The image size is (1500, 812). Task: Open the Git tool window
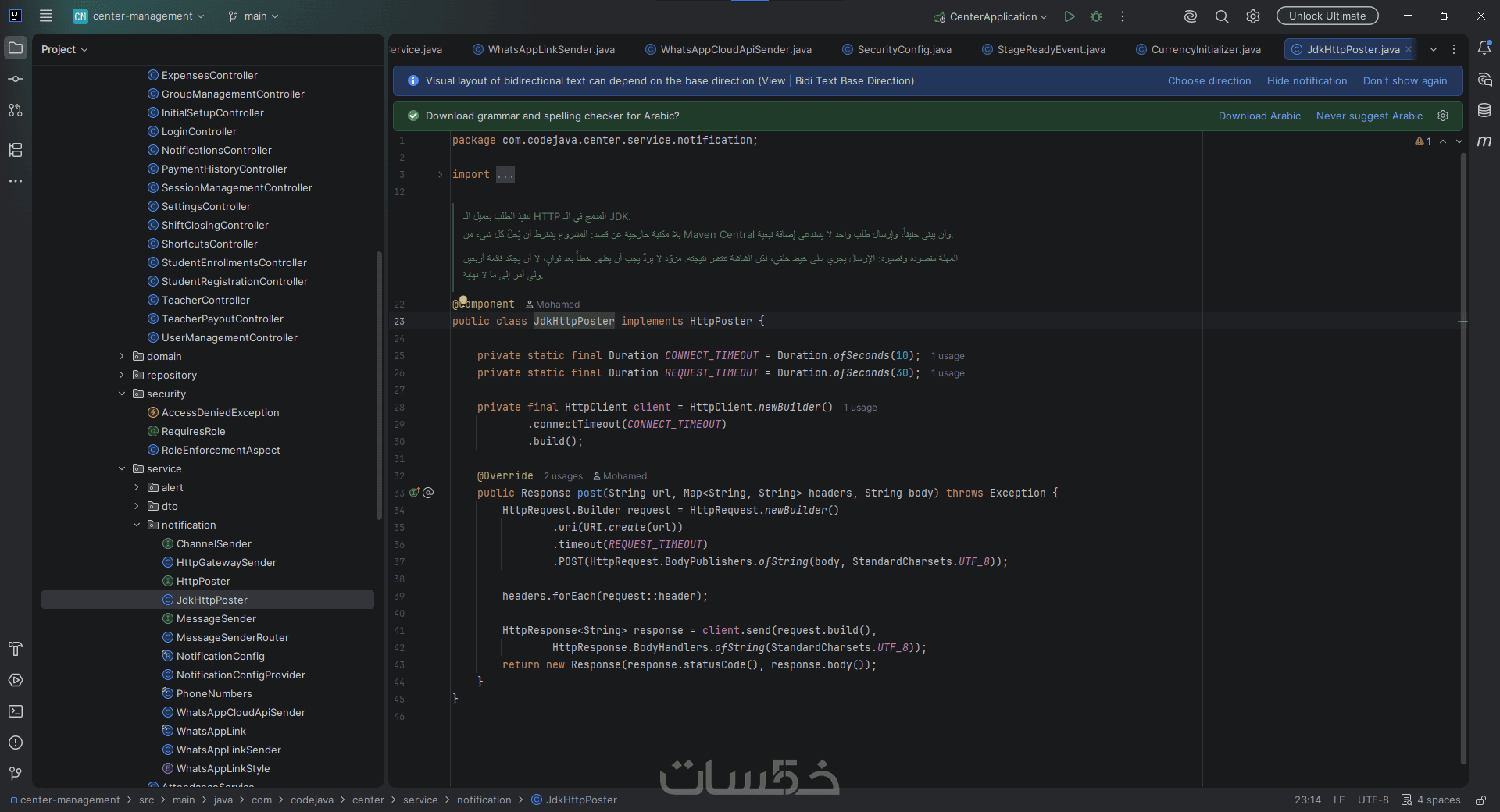(x=16, y=774)
